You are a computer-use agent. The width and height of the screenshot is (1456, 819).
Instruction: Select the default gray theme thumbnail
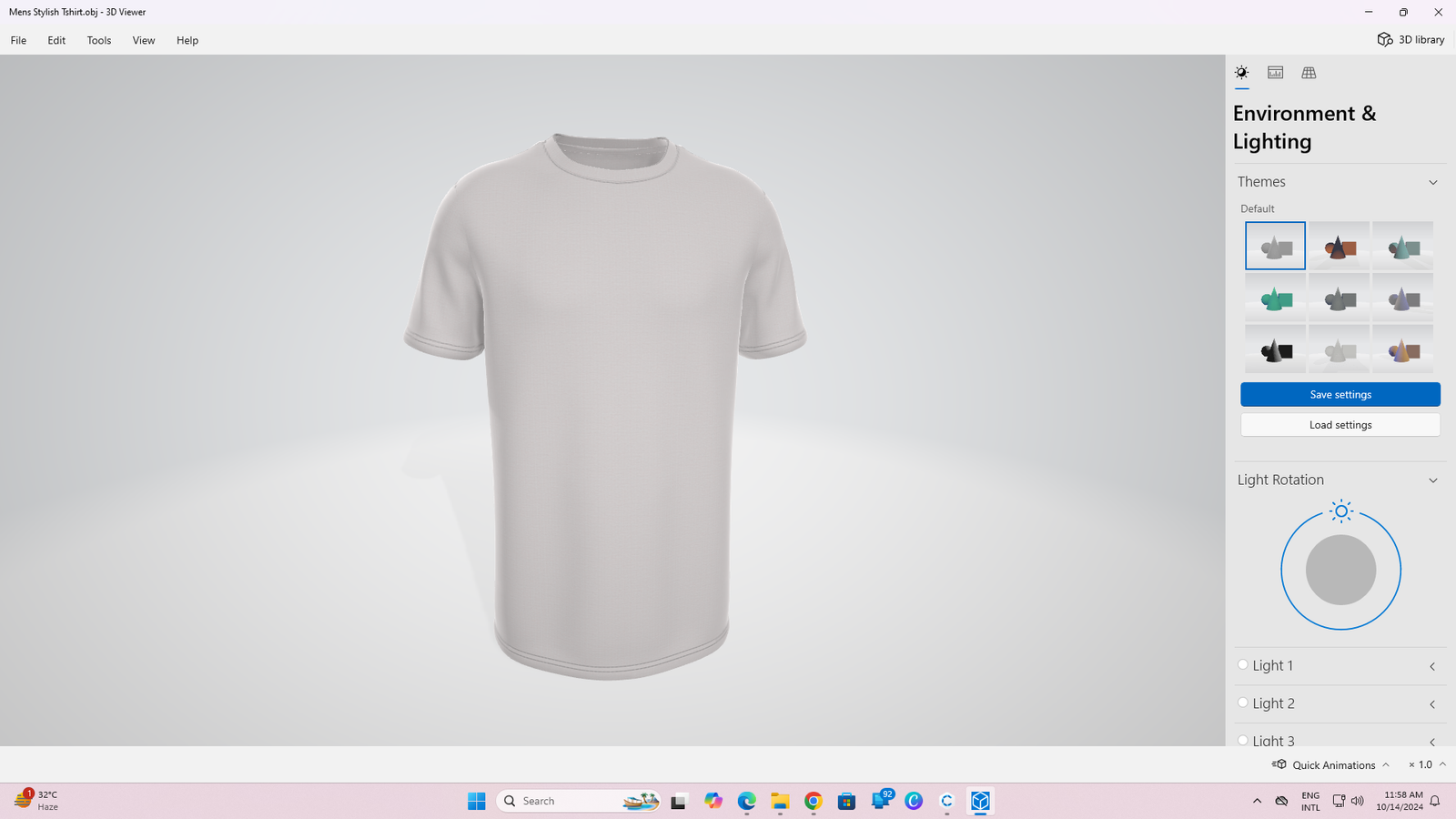pos(1275,246)
